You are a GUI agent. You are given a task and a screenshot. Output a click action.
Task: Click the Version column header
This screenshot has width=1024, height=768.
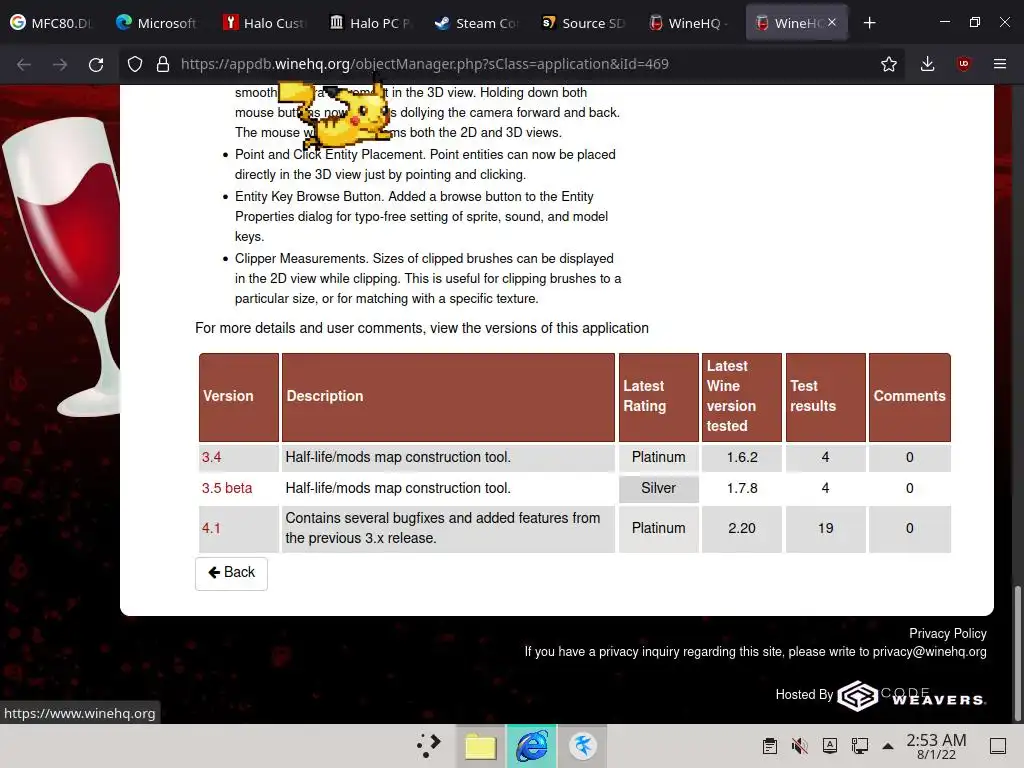238,396
